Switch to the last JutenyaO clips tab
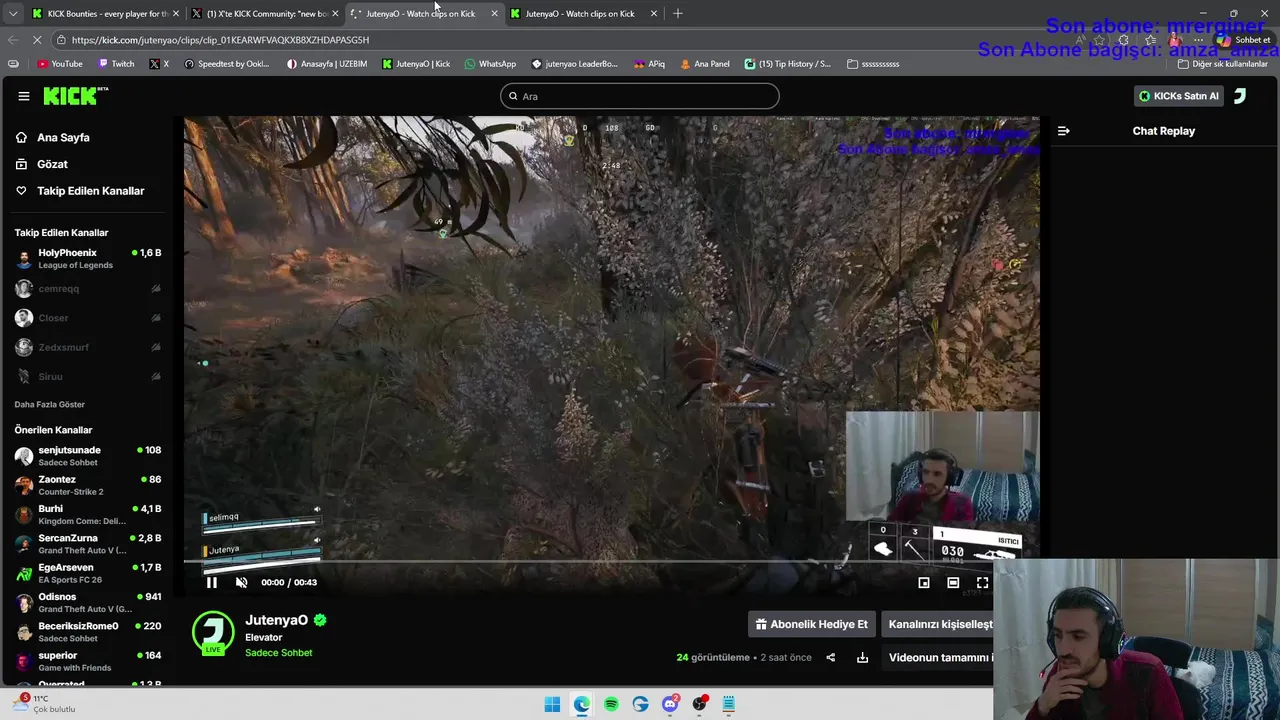Screen dimensions: 1280x720 click(x=584, y=13)
